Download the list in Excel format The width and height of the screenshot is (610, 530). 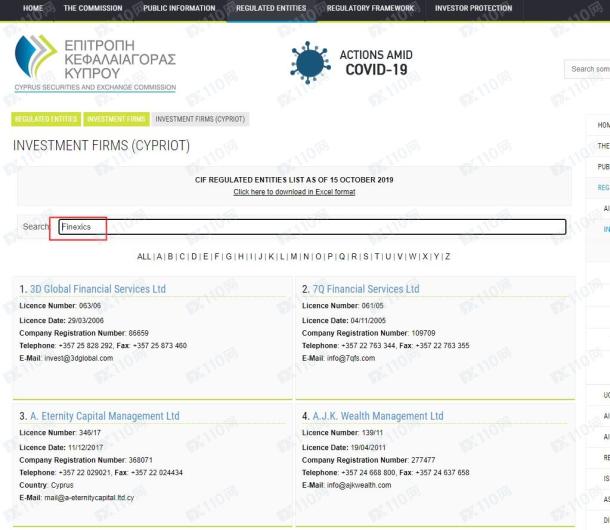(294, 192)
